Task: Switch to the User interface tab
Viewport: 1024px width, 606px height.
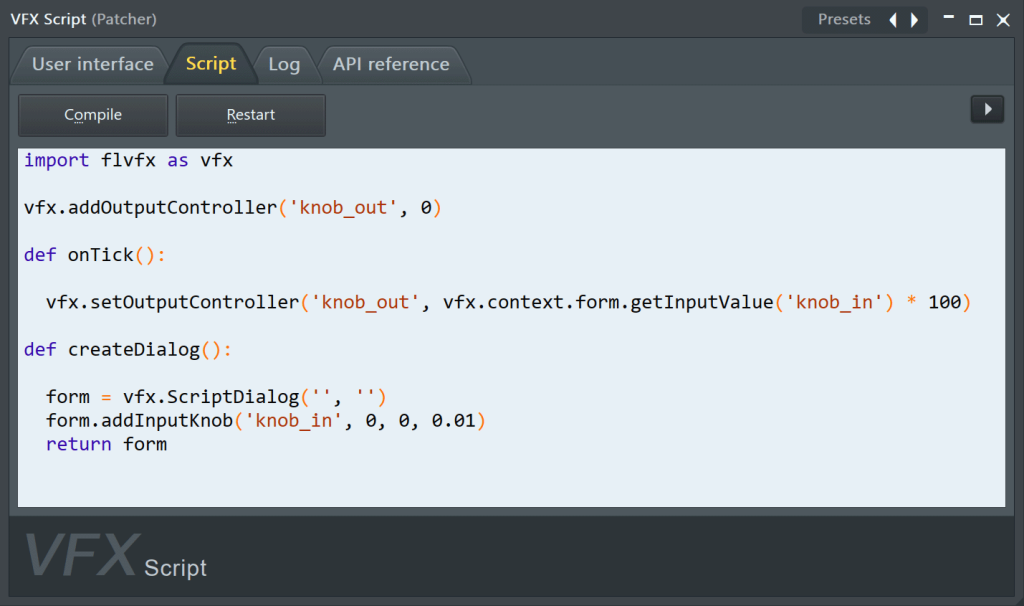Action: 92,64
